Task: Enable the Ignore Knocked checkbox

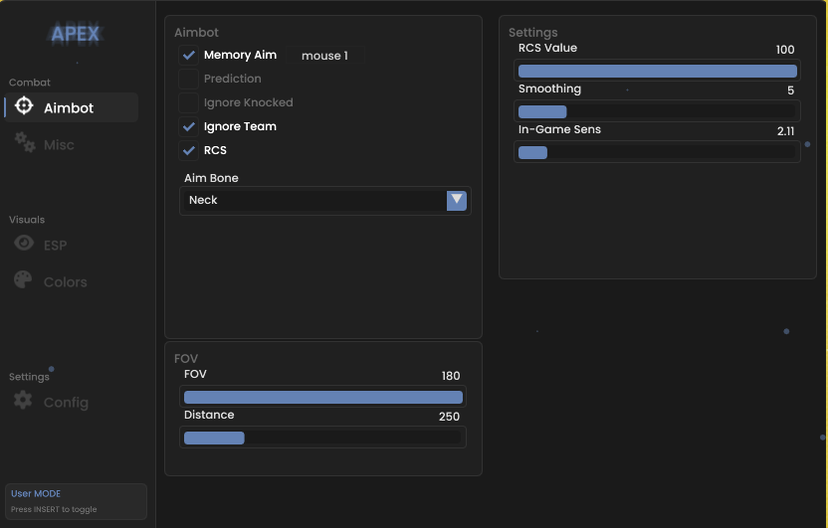Action: [x=189, y=103]
